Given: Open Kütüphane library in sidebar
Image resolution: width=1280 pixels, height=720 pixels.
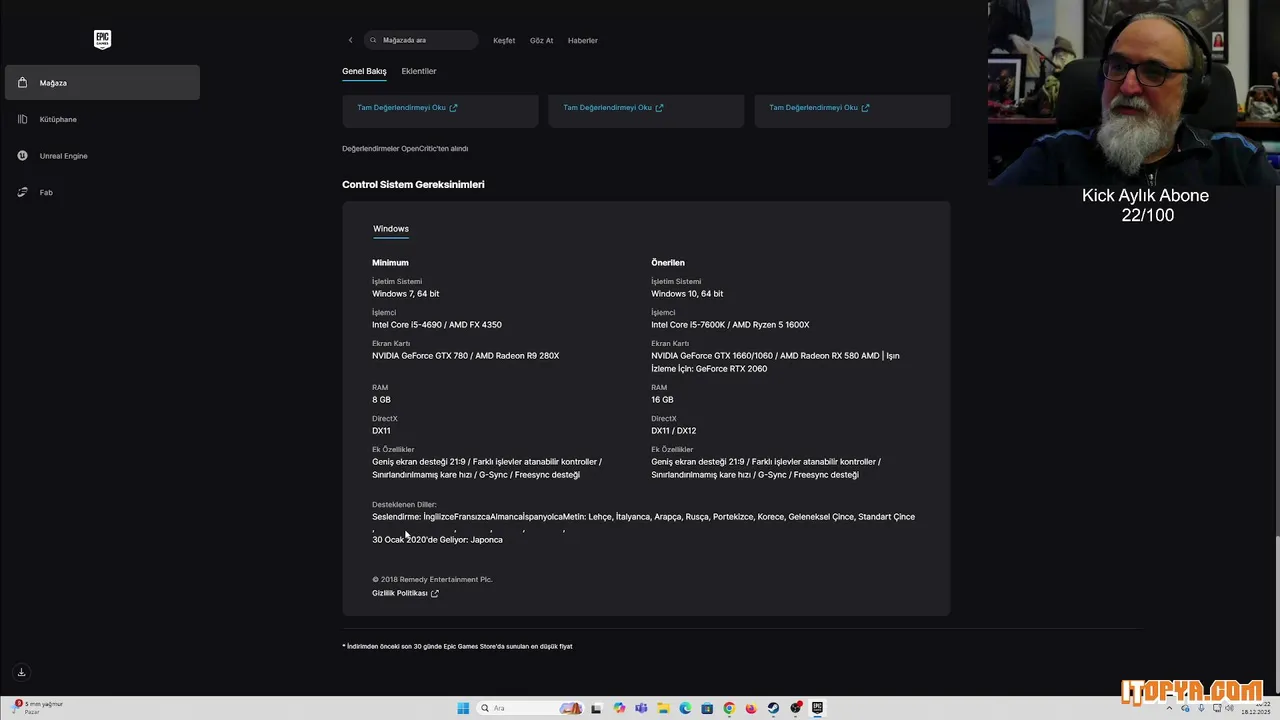Looking at the screenshot, I should (x=102, y=119).
